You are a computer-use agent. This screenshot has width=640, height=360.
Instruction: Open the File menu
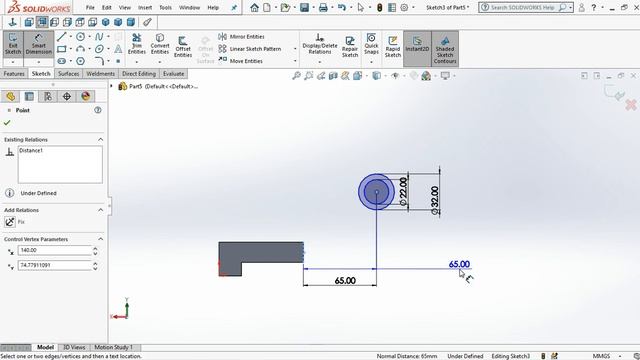pyautogui.click(x=90, y=7)
